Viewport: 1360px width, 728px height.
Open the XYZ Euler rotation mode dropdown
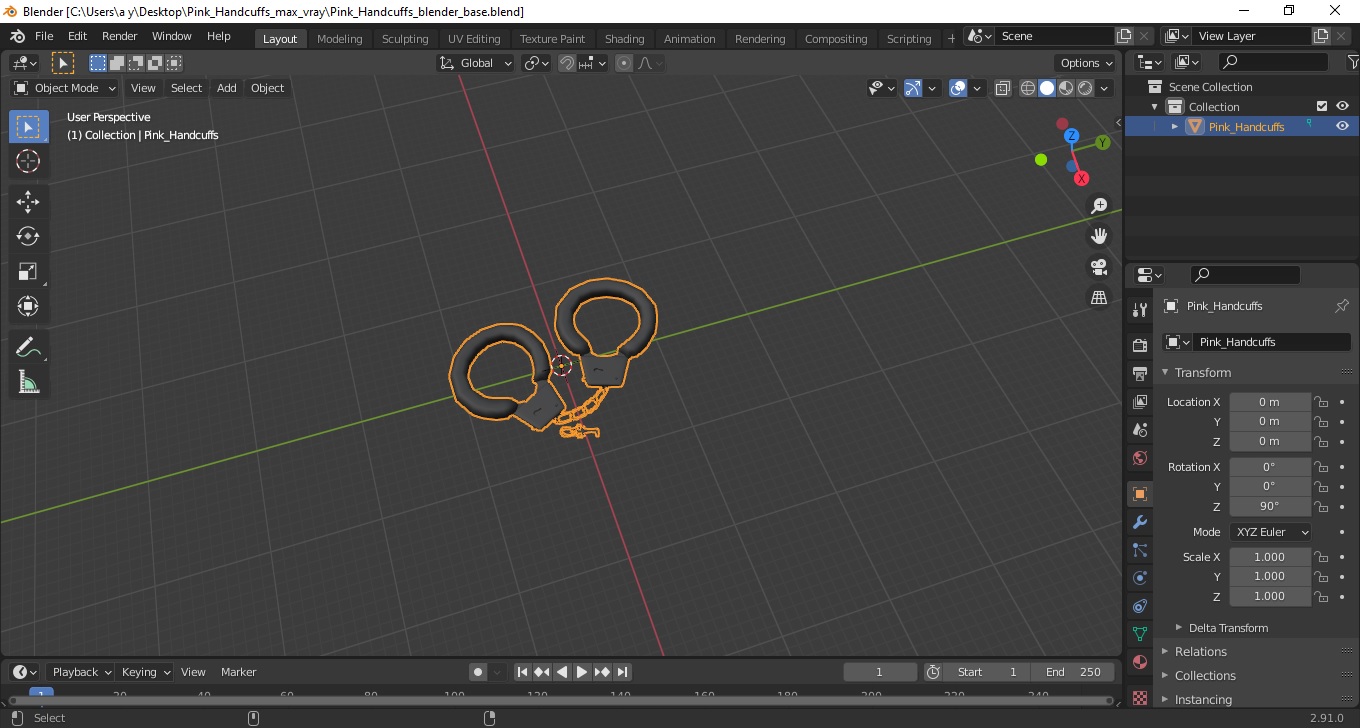1271,532
